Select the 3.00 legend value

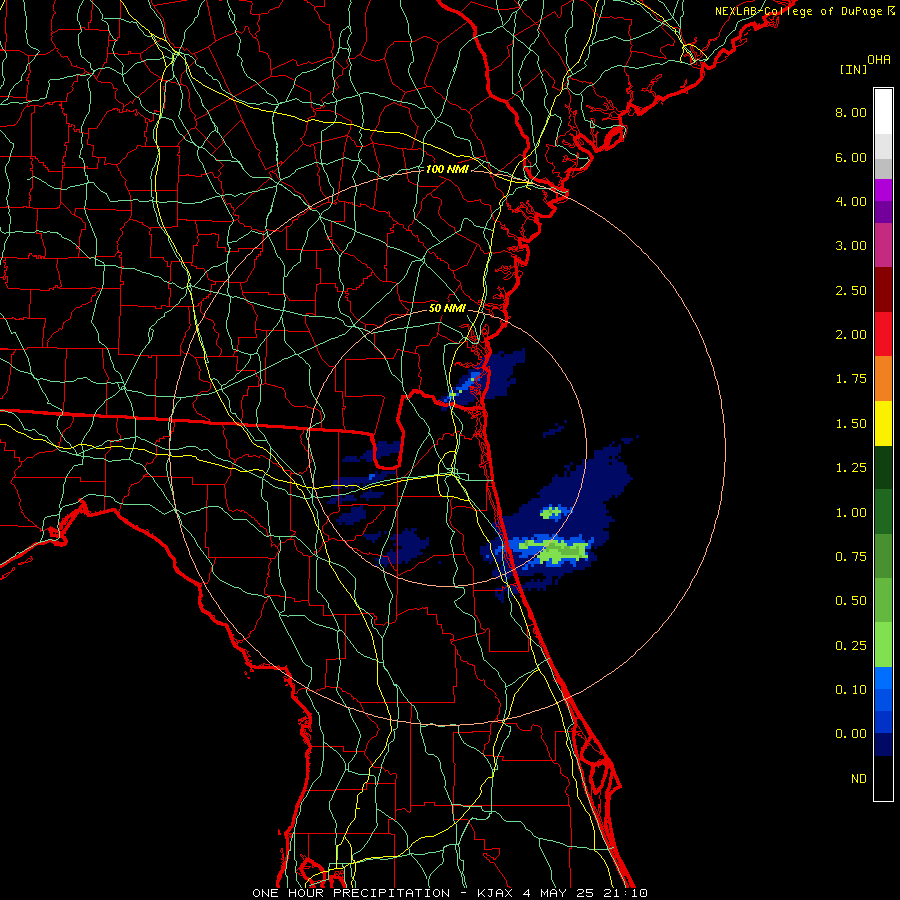coord(851,246)
